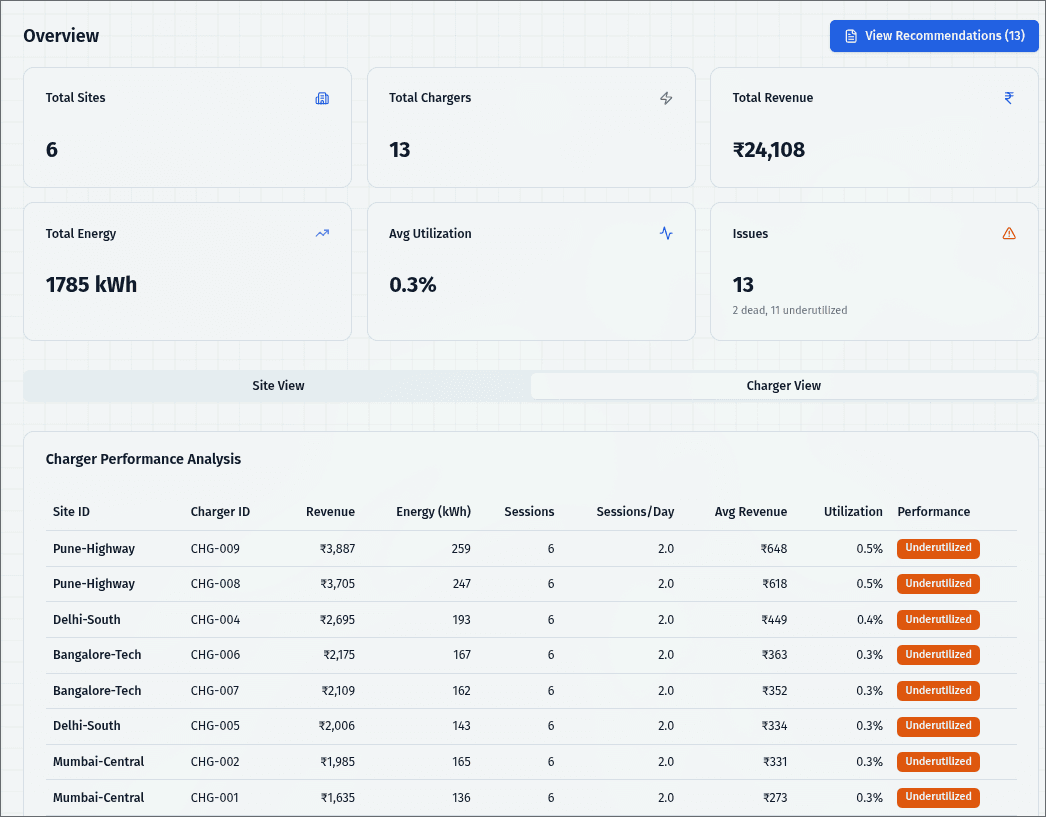This screenshot has height=817, width=1046.
Task: Click the Underutilized badge for CHG-005
Action: pyautogui.click(x=938, y=726)
